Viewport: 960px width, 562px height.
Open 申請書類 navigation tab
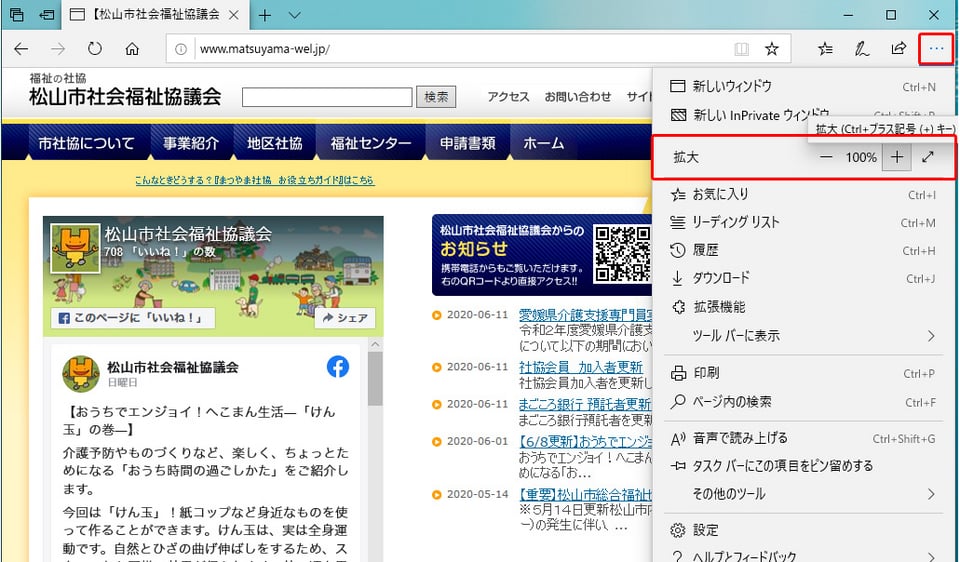coord(468,143)
